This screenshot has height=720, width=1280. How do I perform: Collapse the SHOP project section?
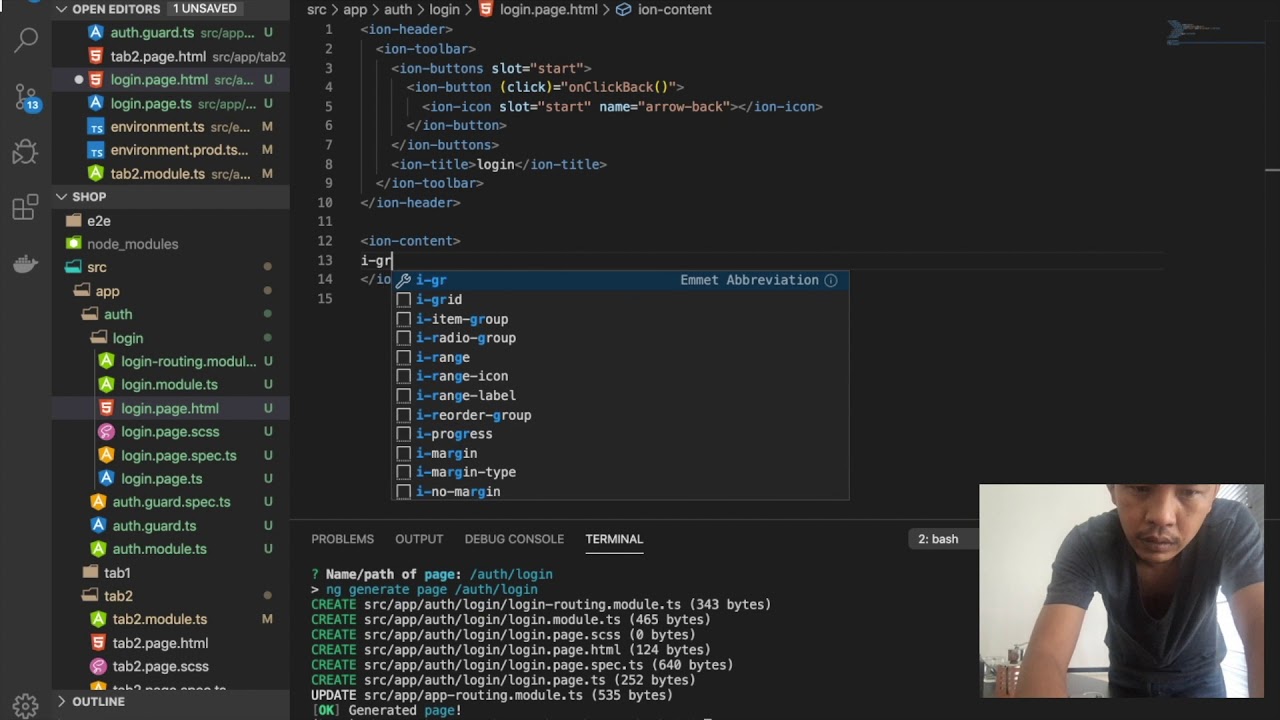coord(62,197)
